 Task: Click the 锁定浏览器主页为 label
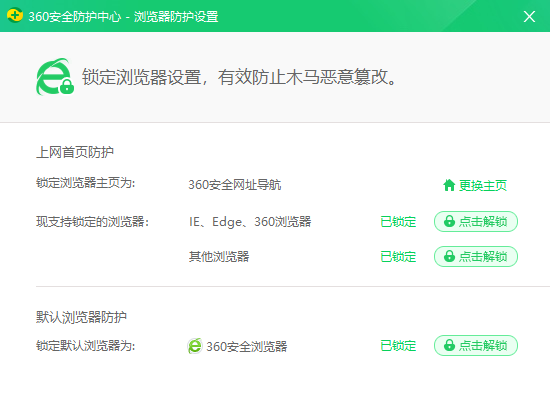[86, 183]
